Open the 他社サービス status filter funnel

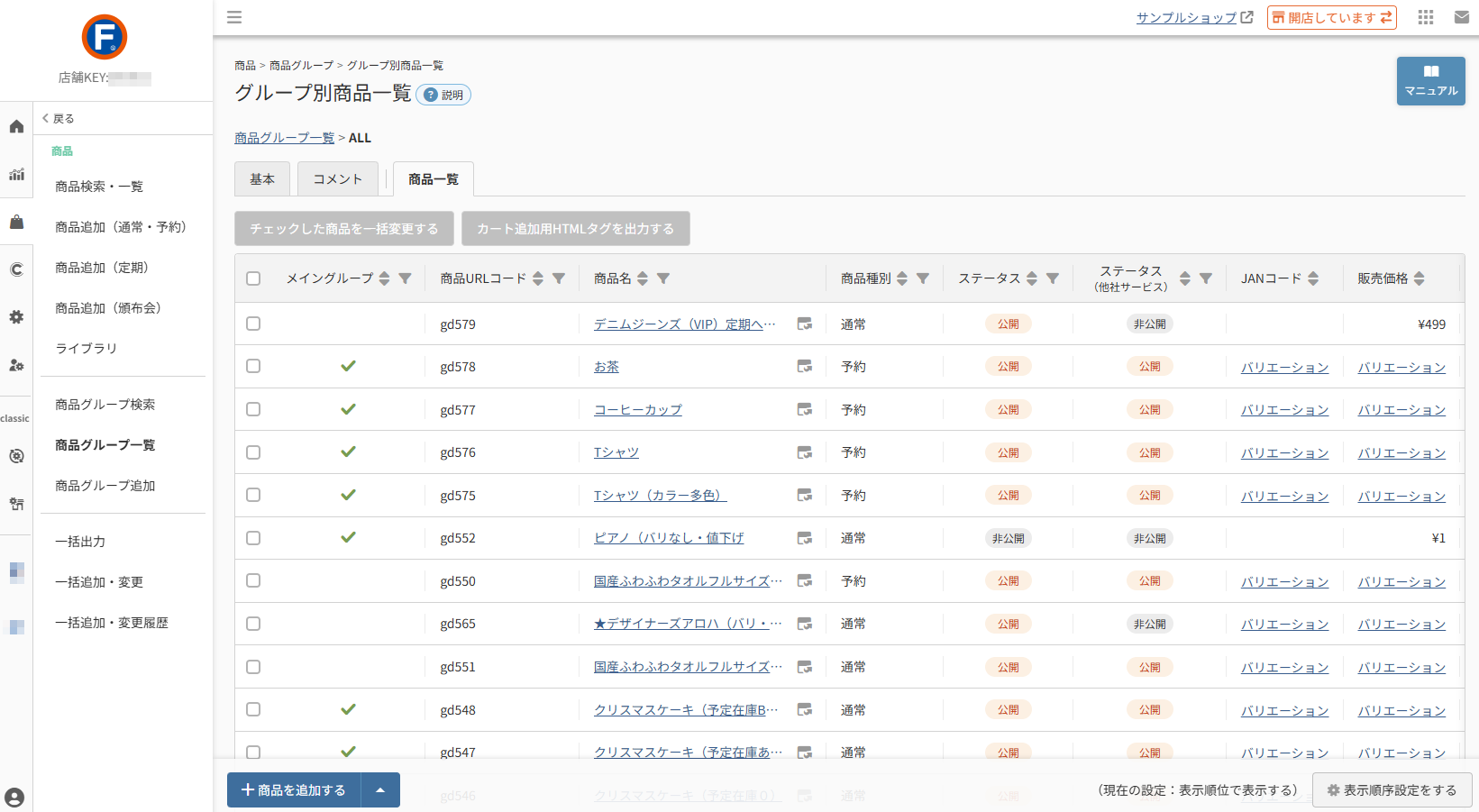point(1206,278)
